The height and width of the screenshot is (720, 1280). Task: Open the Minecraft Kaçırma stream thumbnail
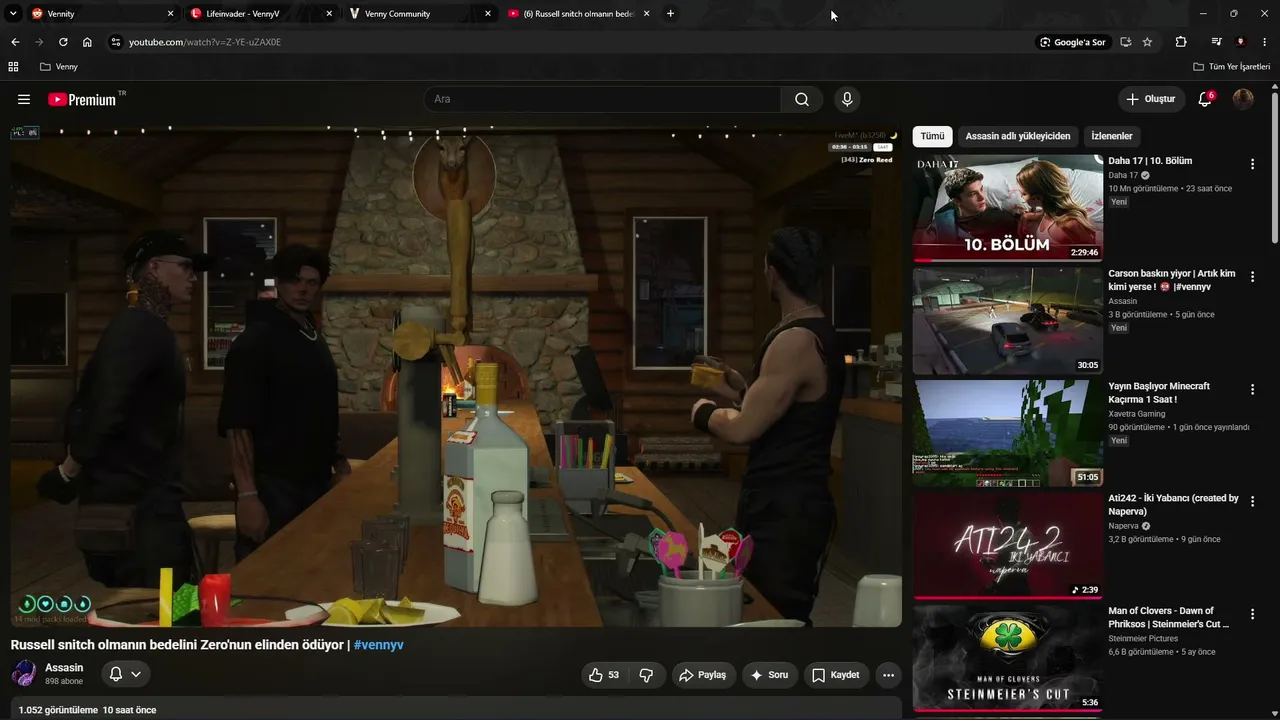coord(1007,433)
